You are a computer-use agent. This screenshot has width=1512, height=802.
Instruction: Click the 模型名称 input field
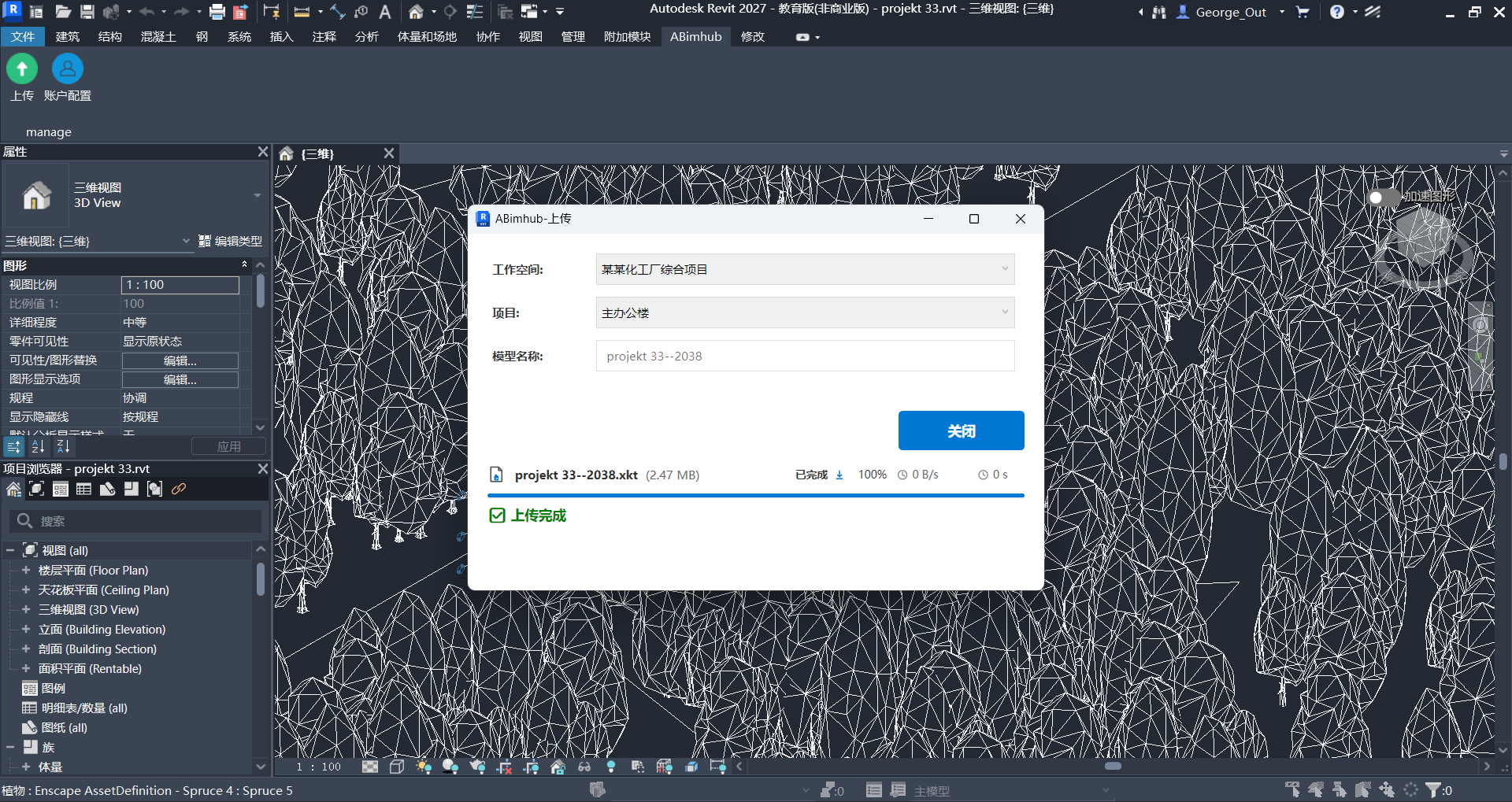click(805, 356)
